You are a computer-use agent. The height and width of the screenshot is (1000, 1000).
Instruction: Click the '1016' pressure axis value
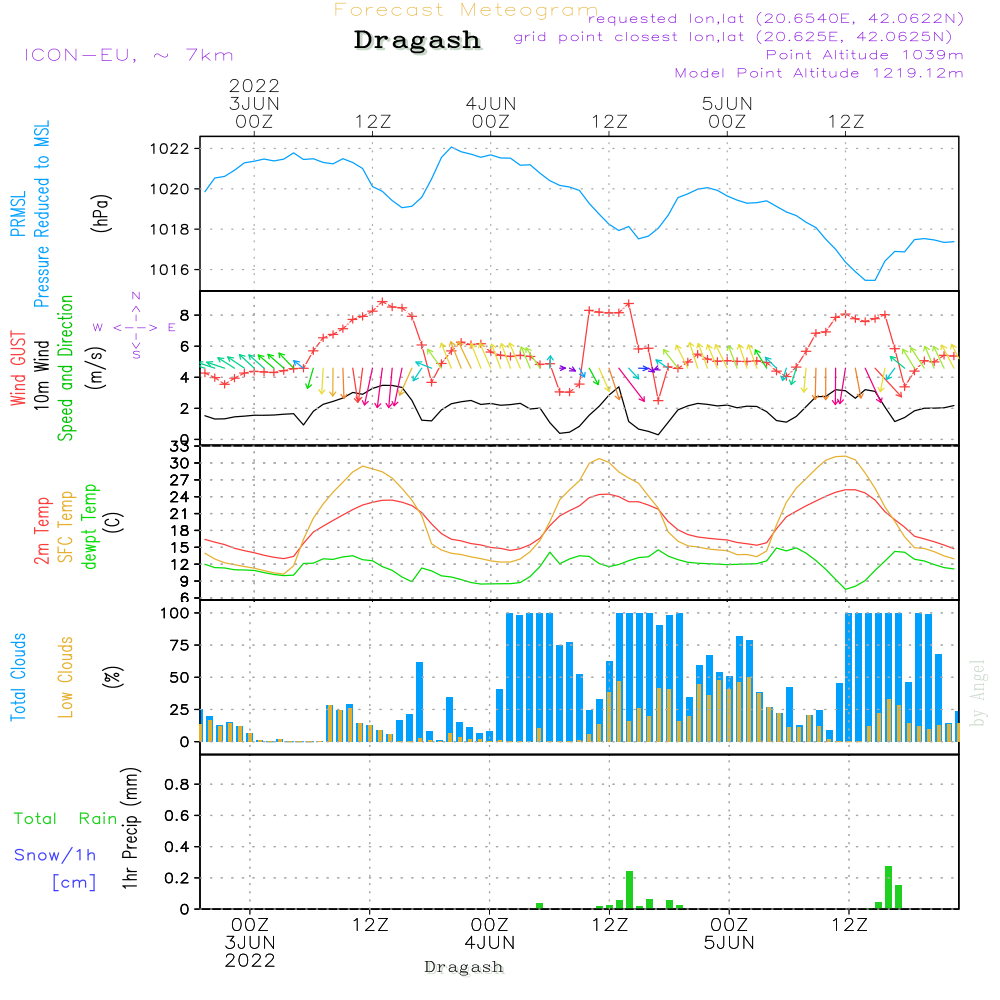170,270
